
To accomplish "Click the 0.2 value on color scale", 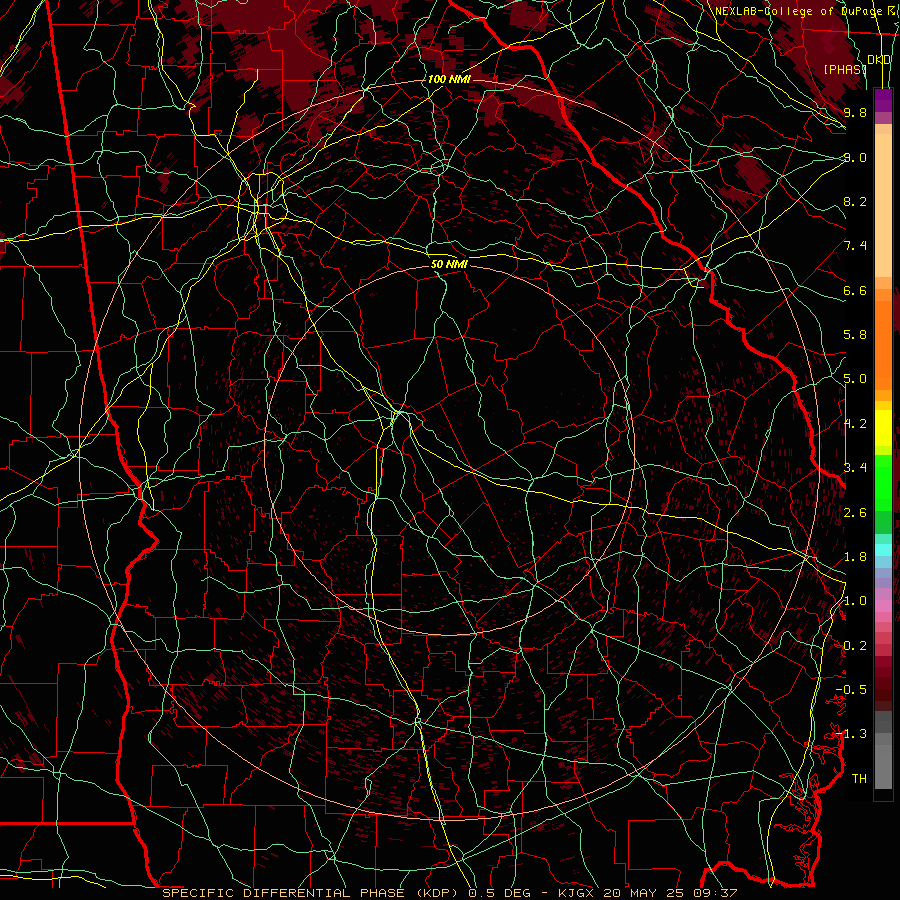I will (855, 646).
